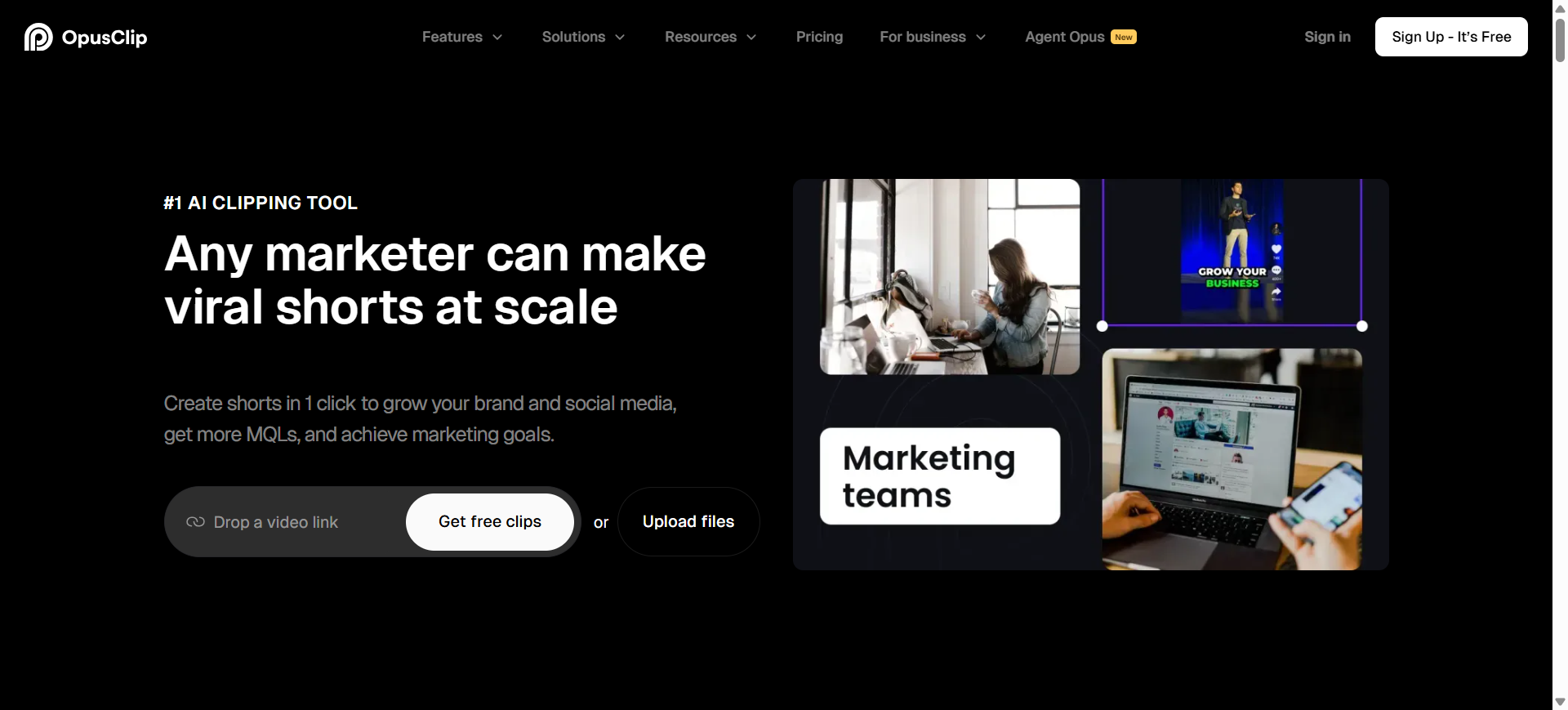This screenshot has height=710, width=1568.
Task: Click Sign Up - It's Free button
Action: coord(1451,37)
